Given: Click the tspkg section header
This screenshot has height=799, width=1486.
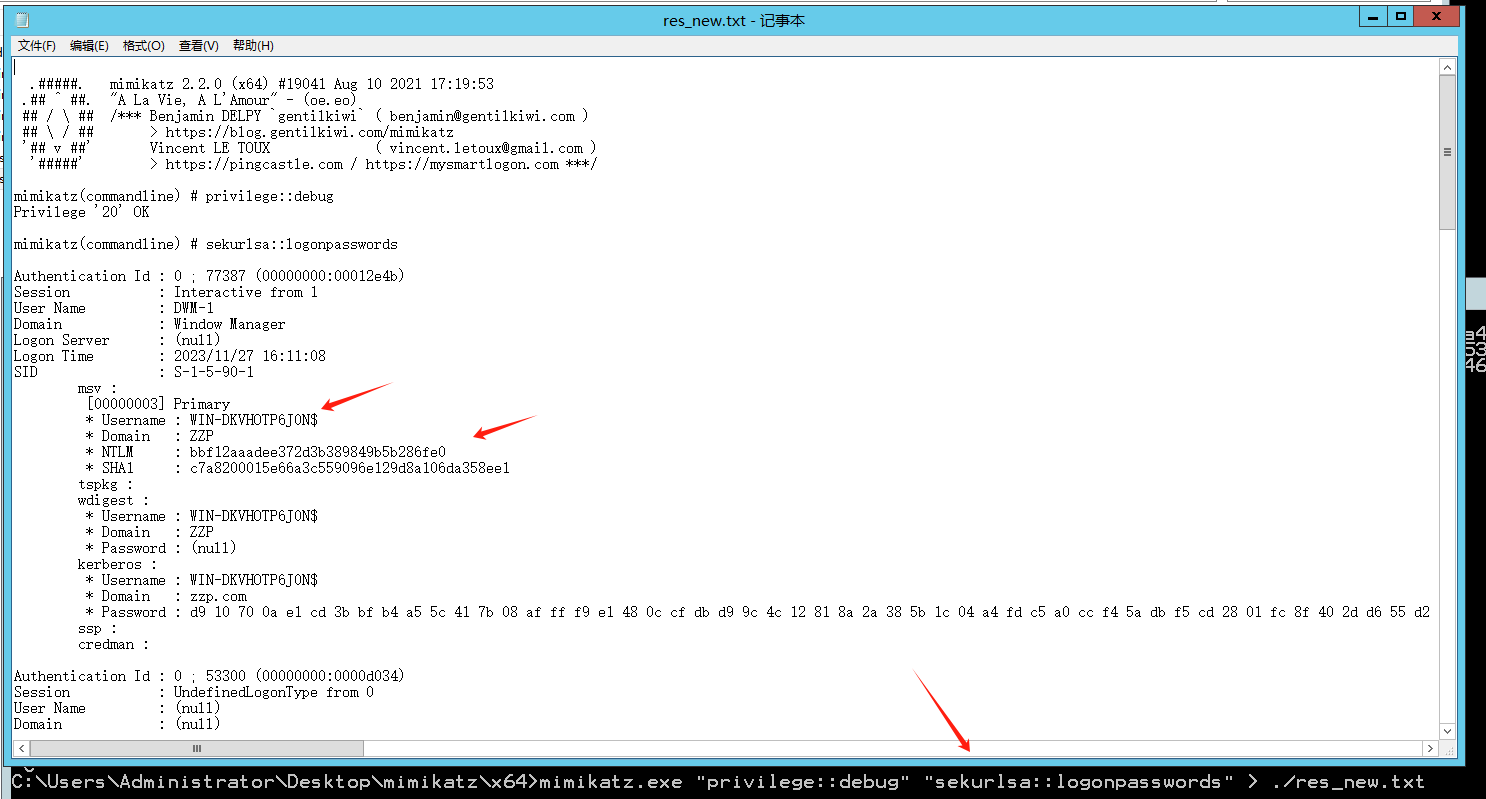Looking at the screenshot, I should (105, 484).
